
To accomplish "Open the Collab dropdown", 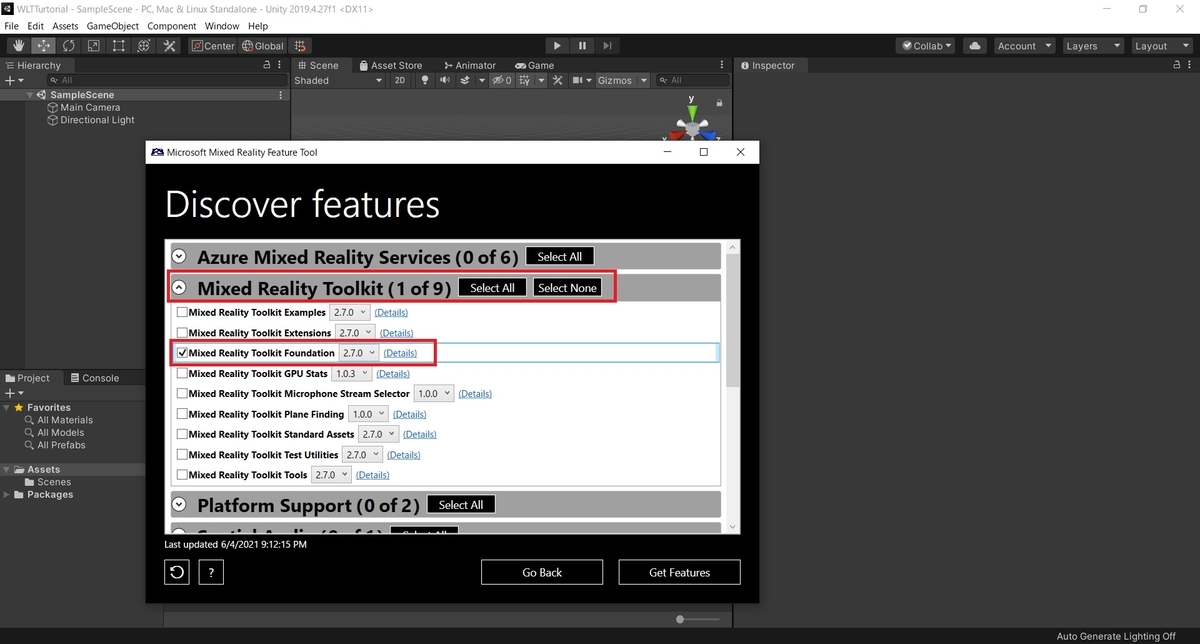I will pos(926,46).
